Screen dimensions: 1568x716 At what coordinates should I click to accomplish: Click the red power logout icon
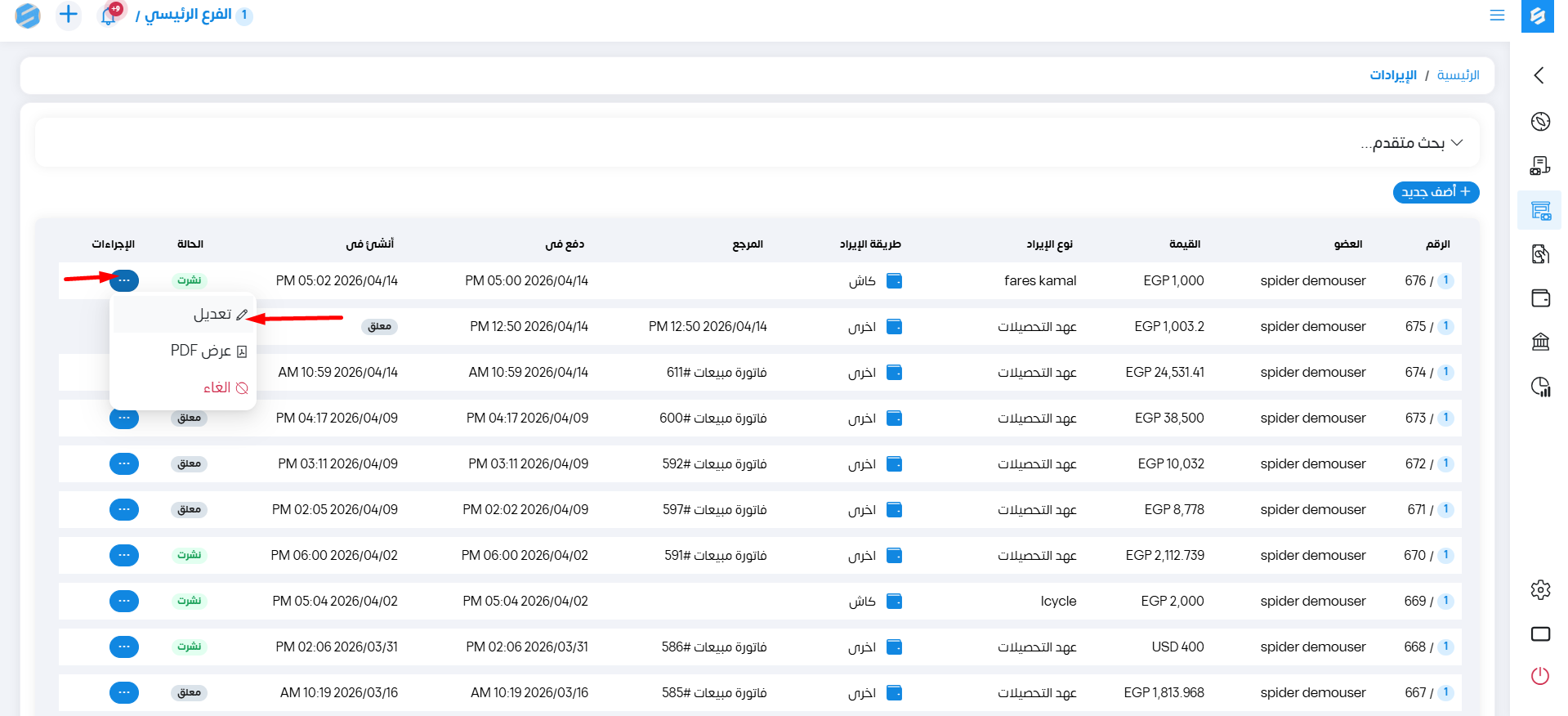(x=1540, y=676)
